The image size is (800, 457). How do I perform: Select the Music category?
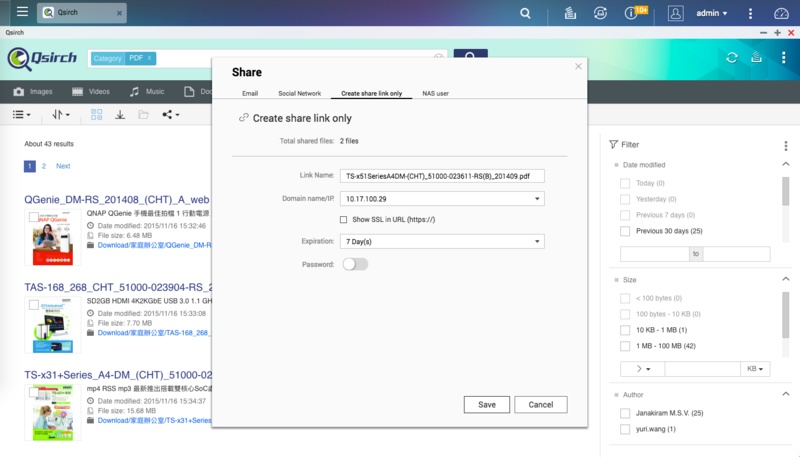pos(147,92)
